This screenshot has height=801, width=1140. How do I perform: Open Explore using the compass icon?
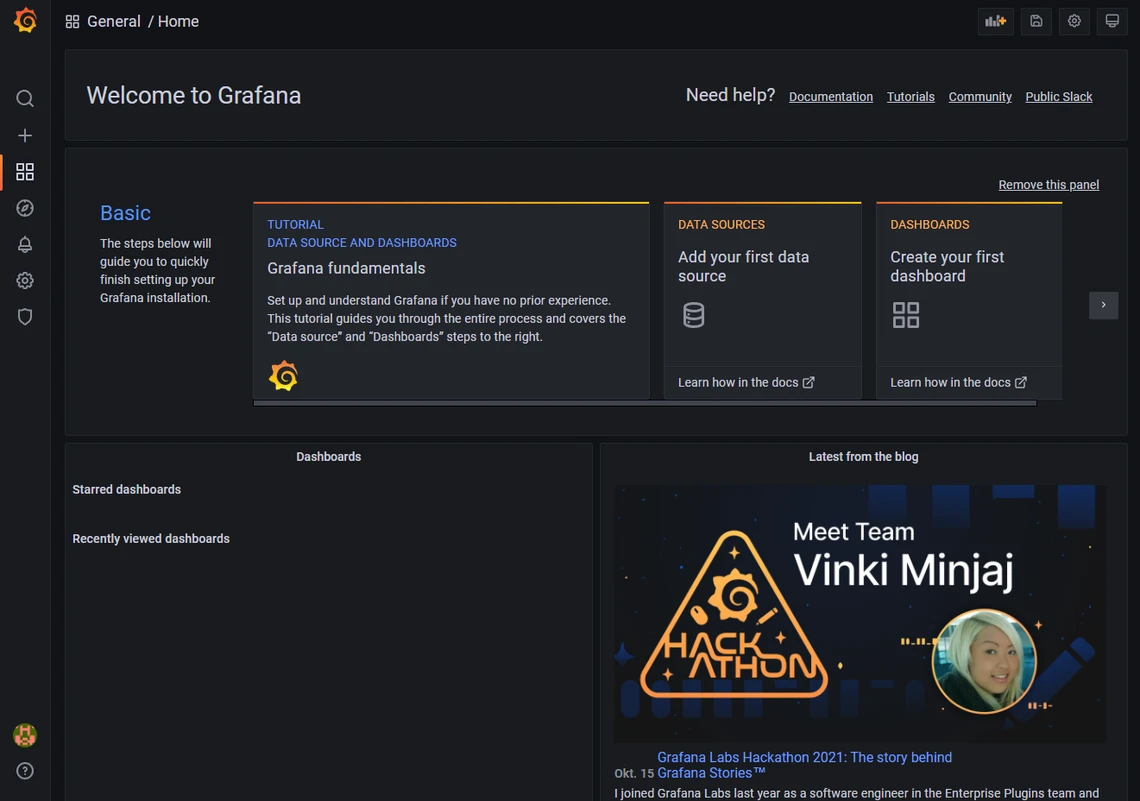24,207
